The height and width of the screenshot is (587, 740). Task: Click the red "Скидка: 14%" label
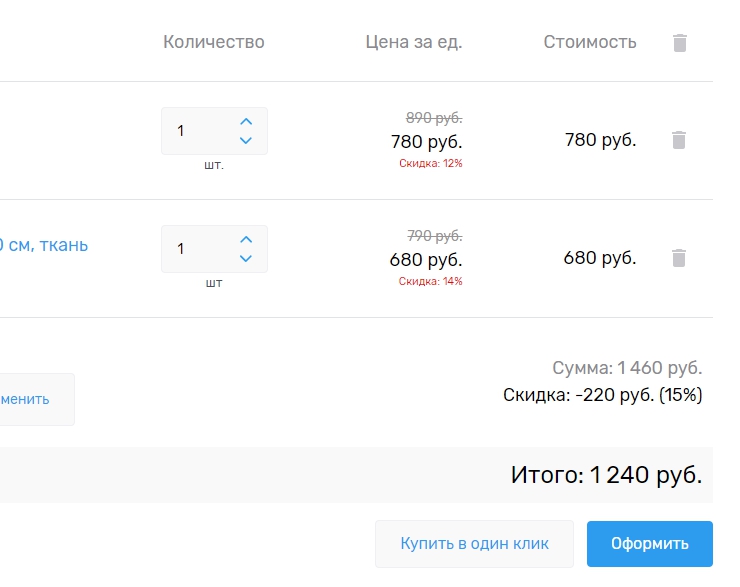pos(430,281)
